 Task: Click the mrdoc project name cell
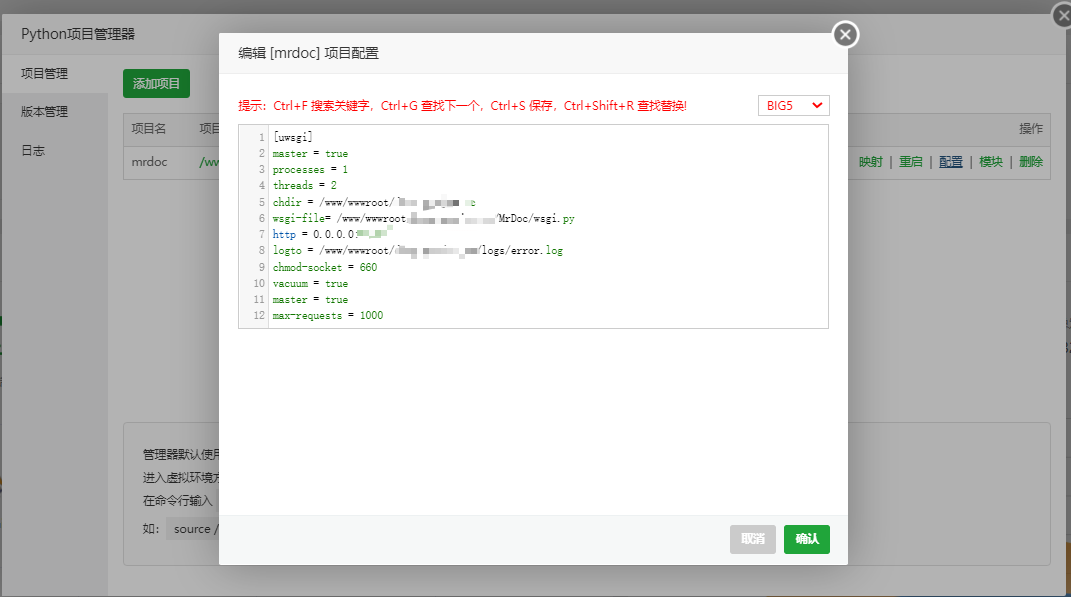point(150,162)
